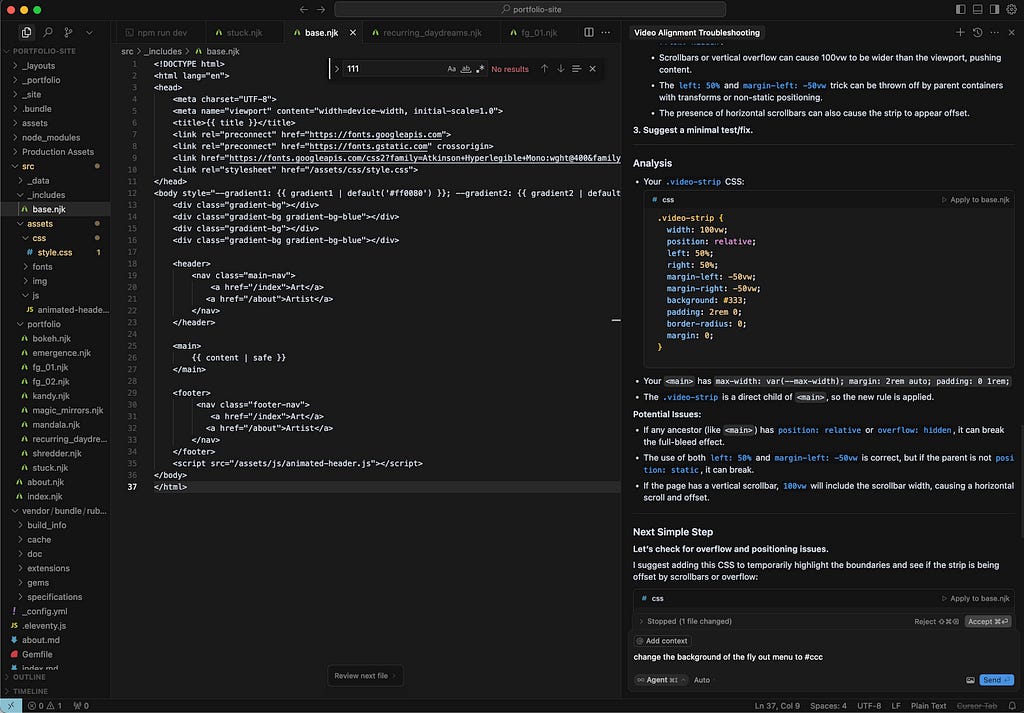Toggle Match Whole Word in find widget

coord(466,69)
